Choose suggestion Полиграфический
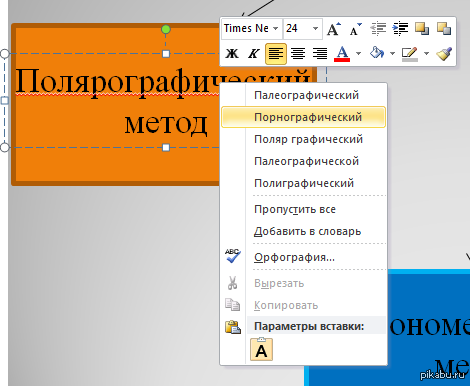Image resolution: width=470 pixels, height=386 pixels. tap(304, 183)
